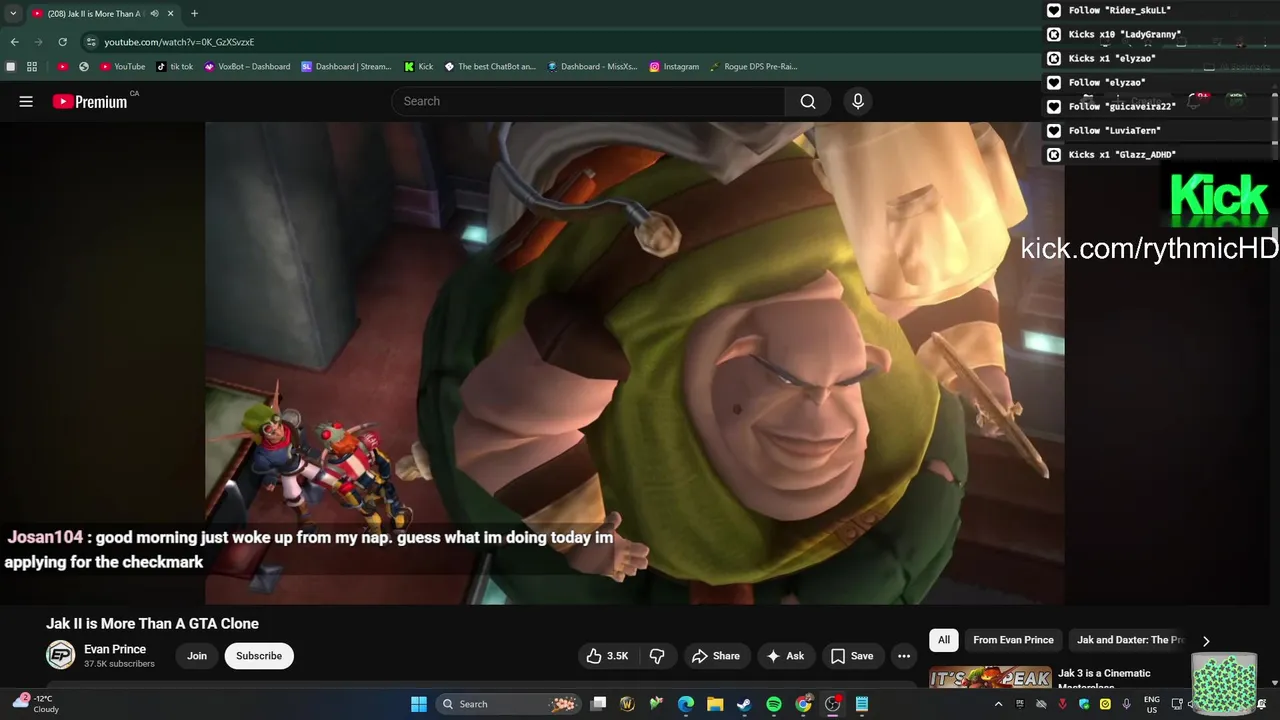
Task: Switch to Google Chrome in the taskbar
Action: [x=803, y=704]
